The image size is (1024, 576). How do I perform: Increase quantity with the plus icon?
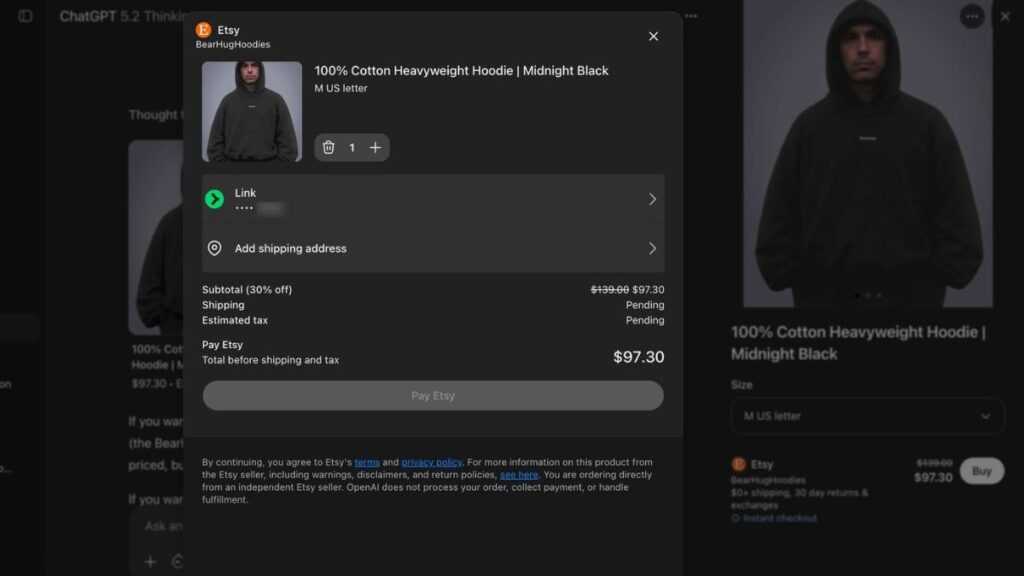375,148
